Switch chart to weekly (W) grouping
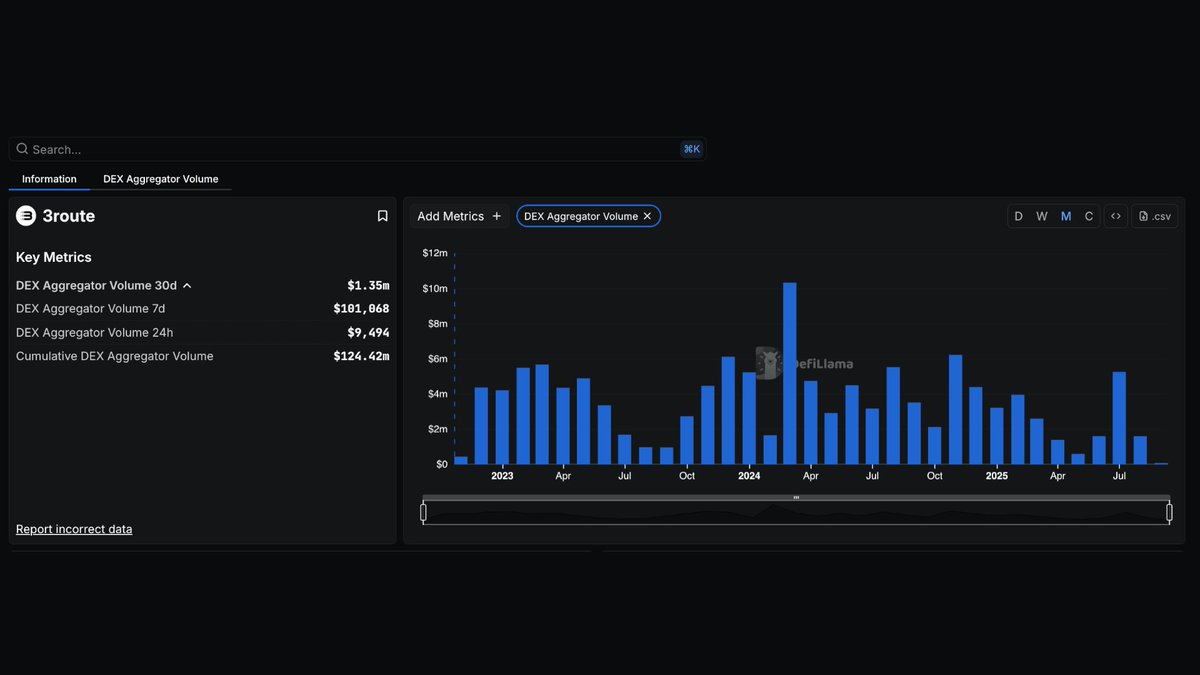This screenshot has height=675, width=1200. pyautogui.click(x=1042, y=216)
